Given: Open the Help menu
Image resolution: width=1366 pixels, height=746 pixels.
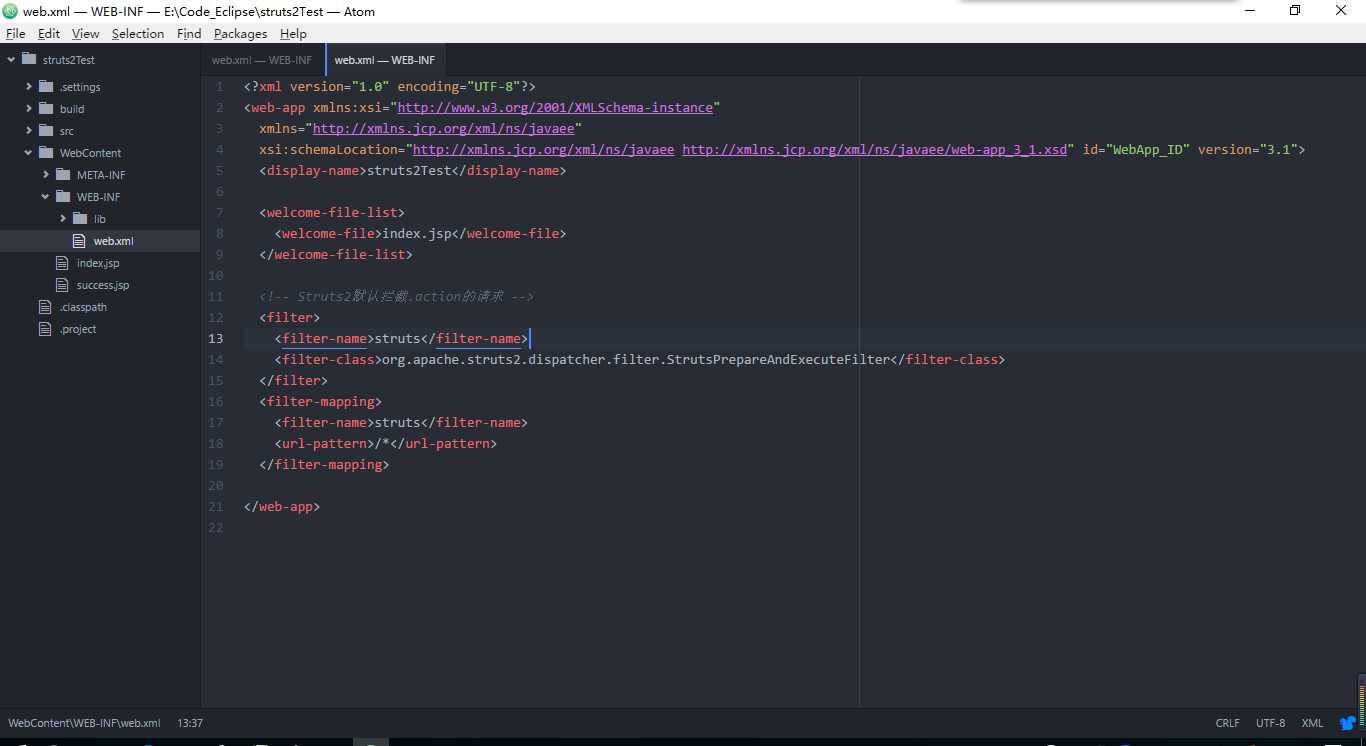Looking at the screenshot, I should [293, 33].
